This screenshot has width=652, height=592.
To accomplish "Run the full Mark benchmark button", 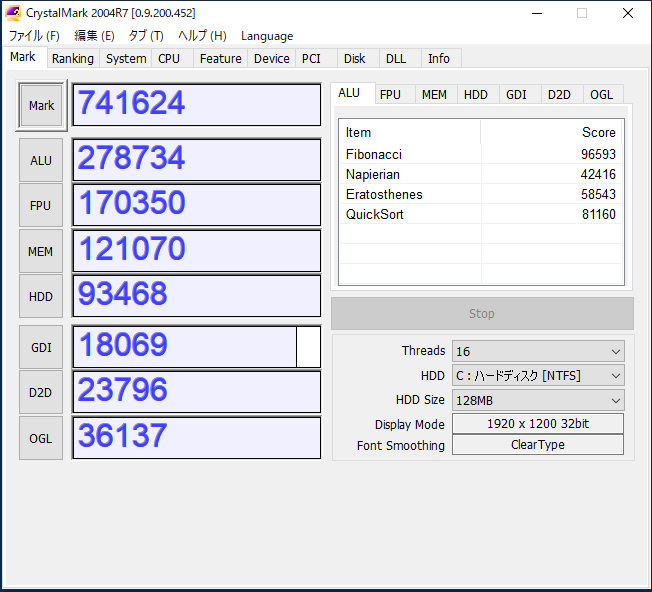I will coord(41,106).
